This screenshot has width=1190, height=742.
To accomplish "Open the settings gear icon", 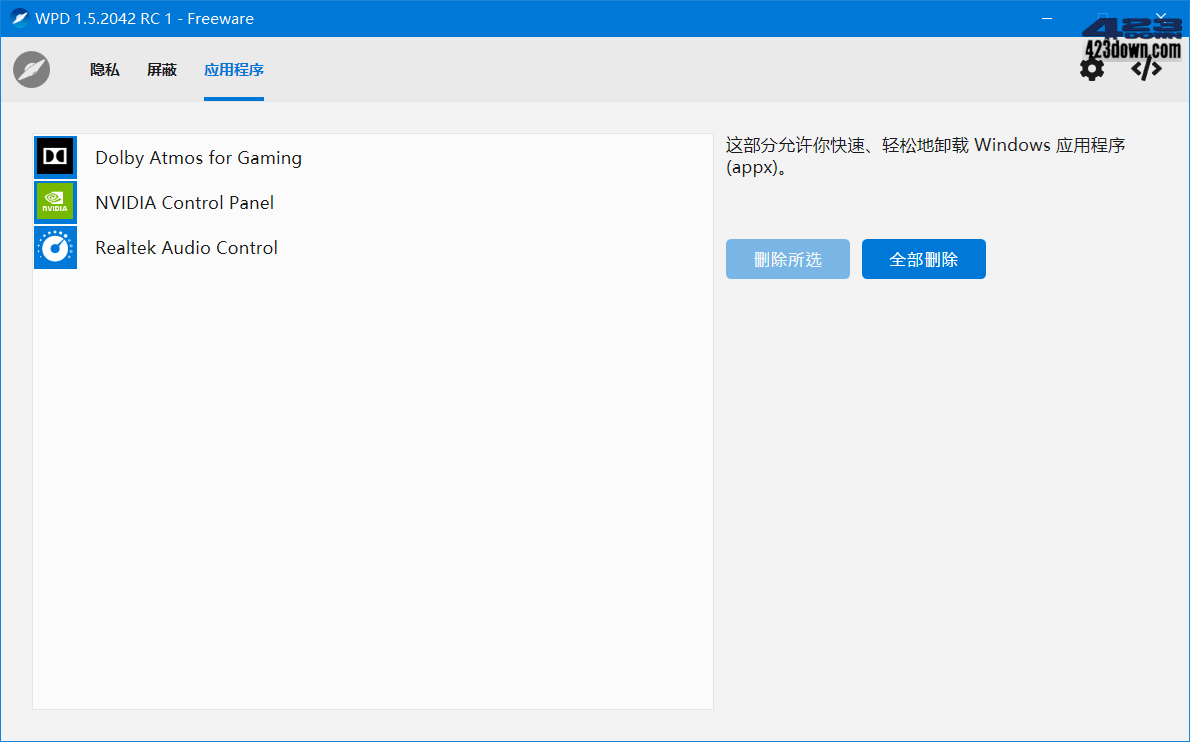I will 1092,68.
